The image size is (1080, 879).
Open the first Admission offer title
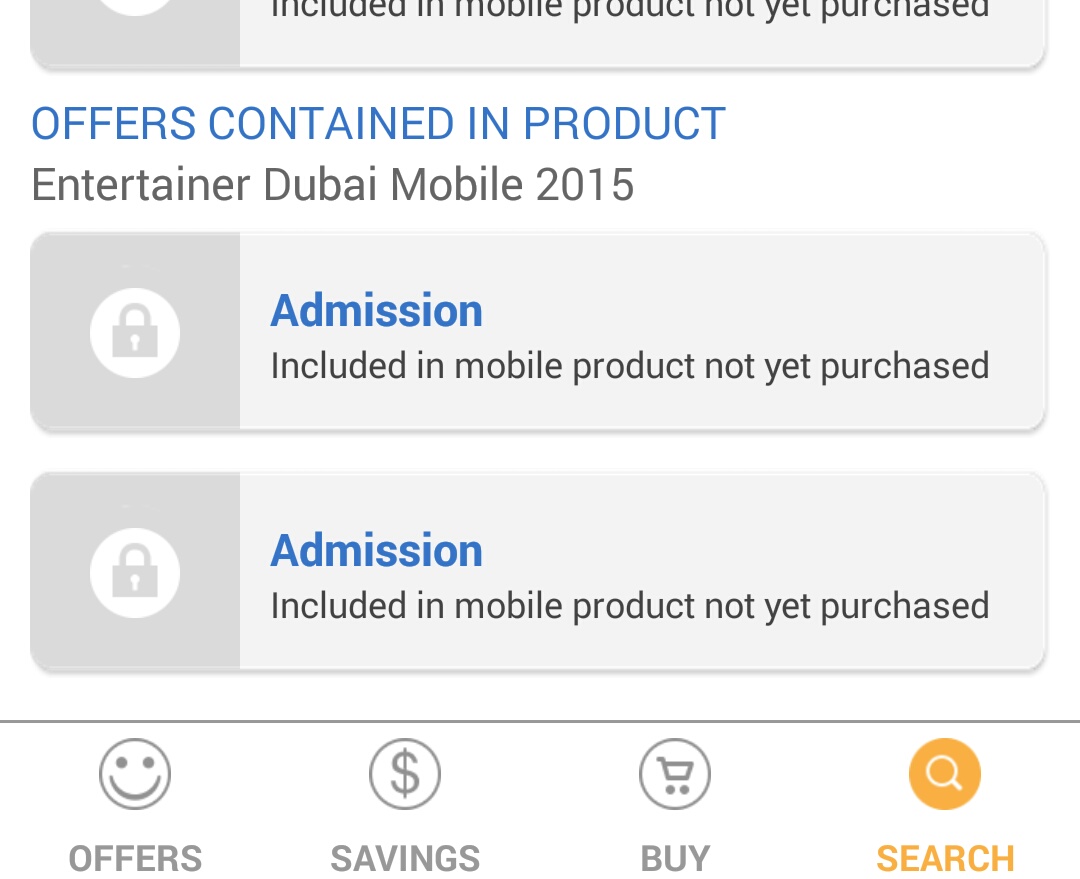pyautogui.click(x=376, y=311)
